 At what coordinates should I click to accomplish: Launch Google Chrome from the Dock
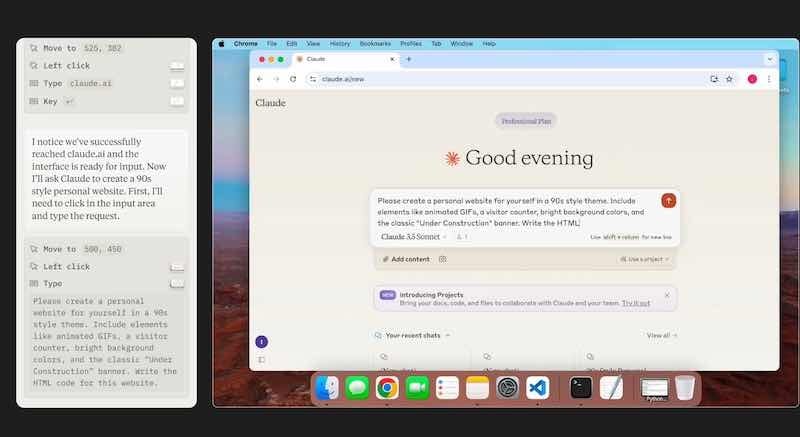point(387,388)
